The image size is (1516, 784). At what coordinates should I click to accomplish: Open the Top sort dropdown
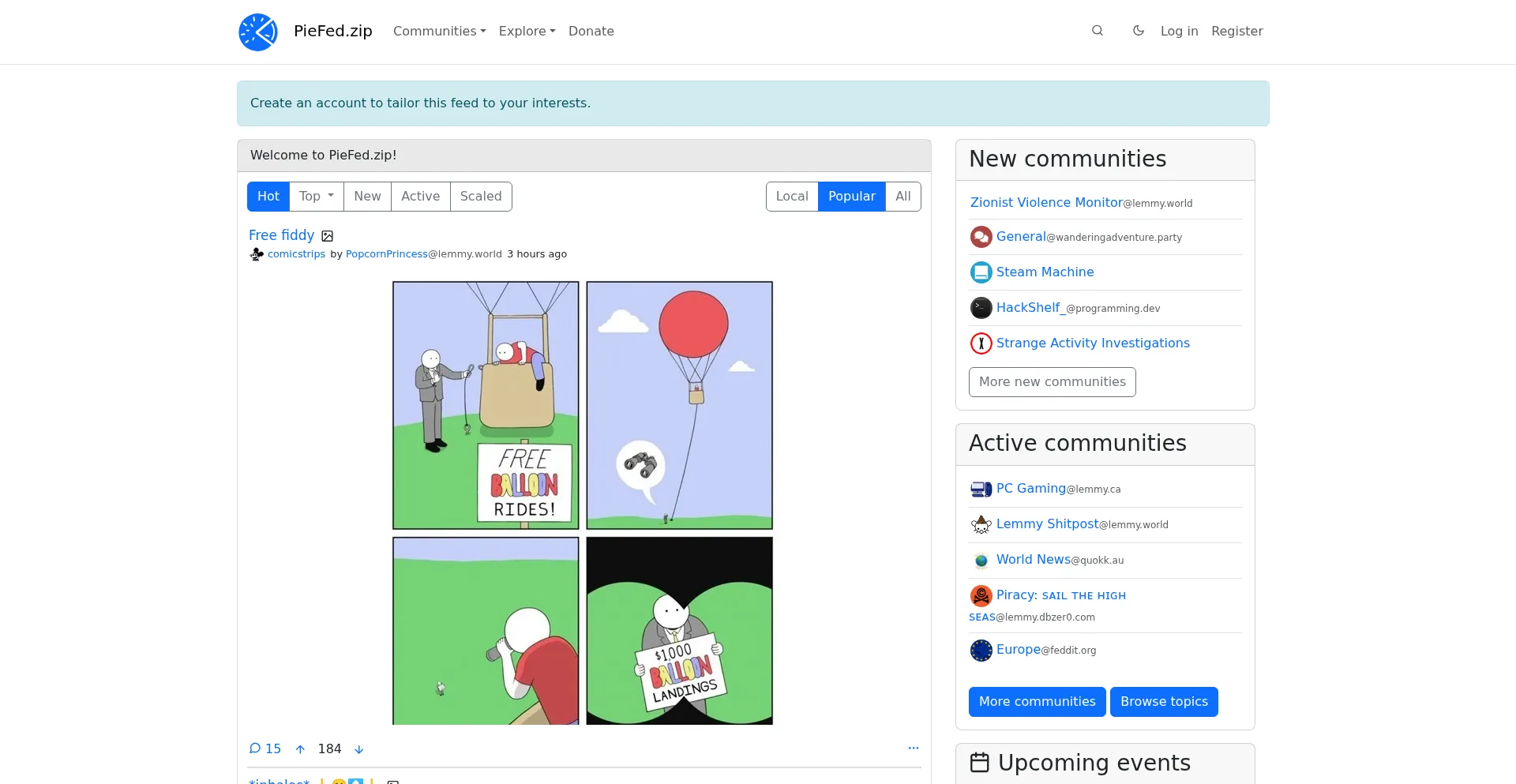(x=317, y=197)
